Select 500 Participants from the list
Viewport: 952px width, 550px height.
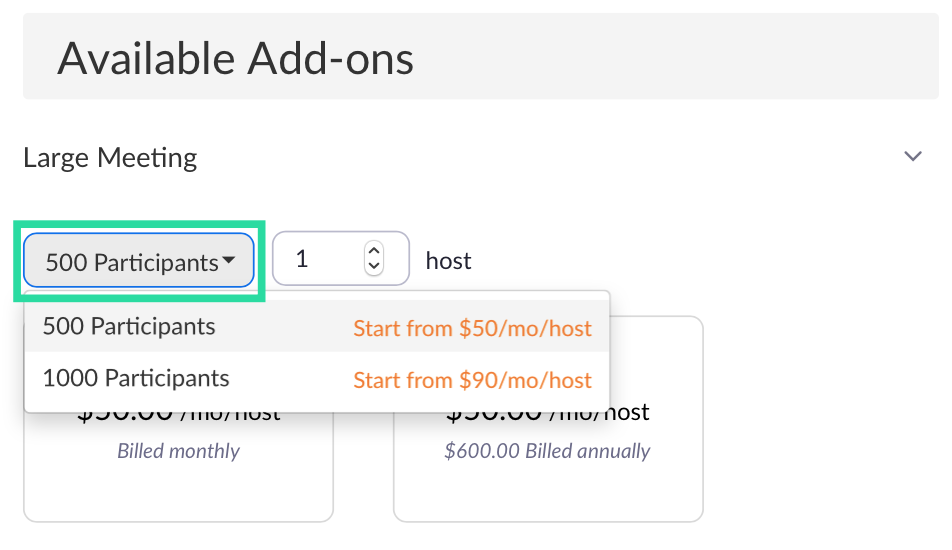click(x=129, y=327)
